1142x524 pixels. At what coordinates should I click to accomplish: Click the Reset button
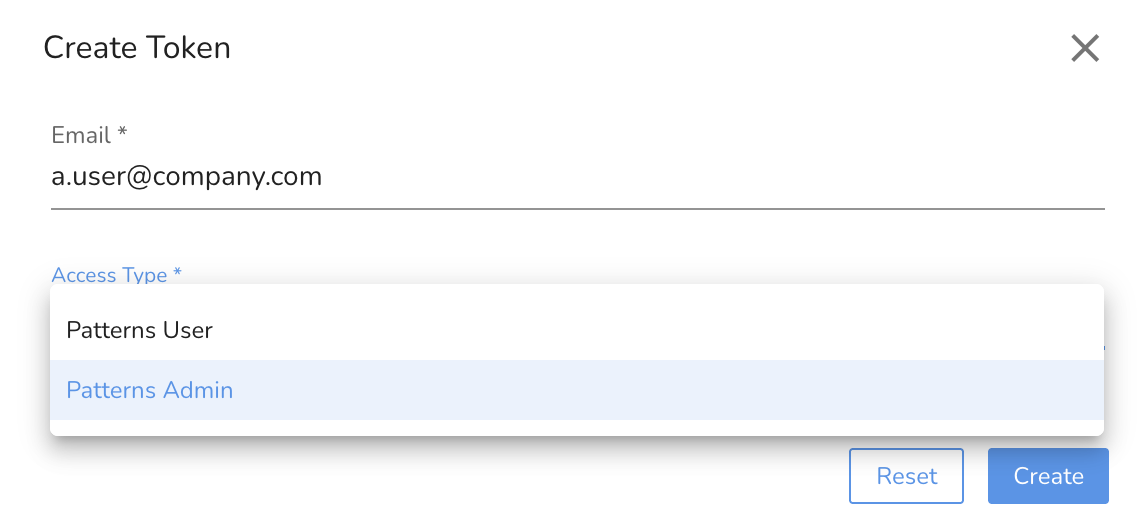point(906,476)
